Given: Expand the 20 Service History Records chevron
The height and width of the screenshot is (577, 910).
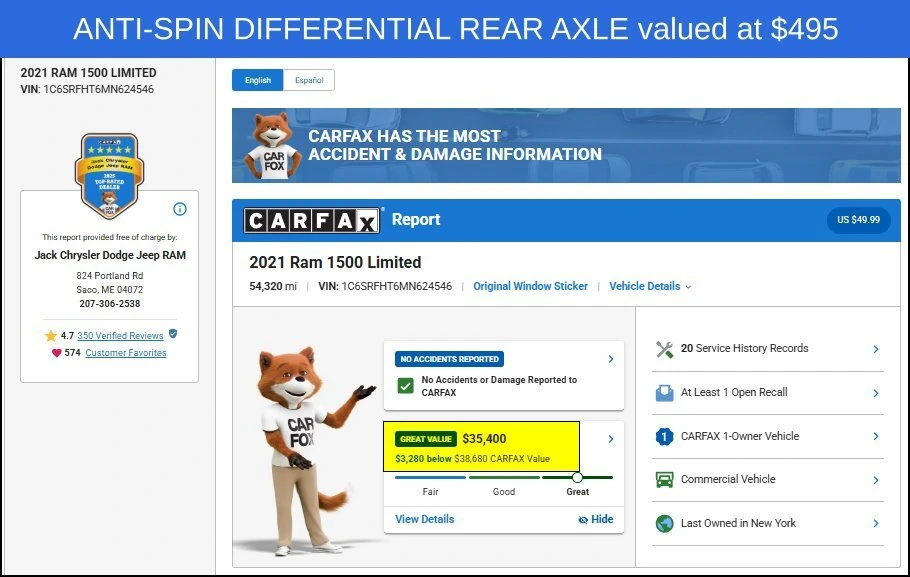Looking at the screenshot, I should click(876, 349).
